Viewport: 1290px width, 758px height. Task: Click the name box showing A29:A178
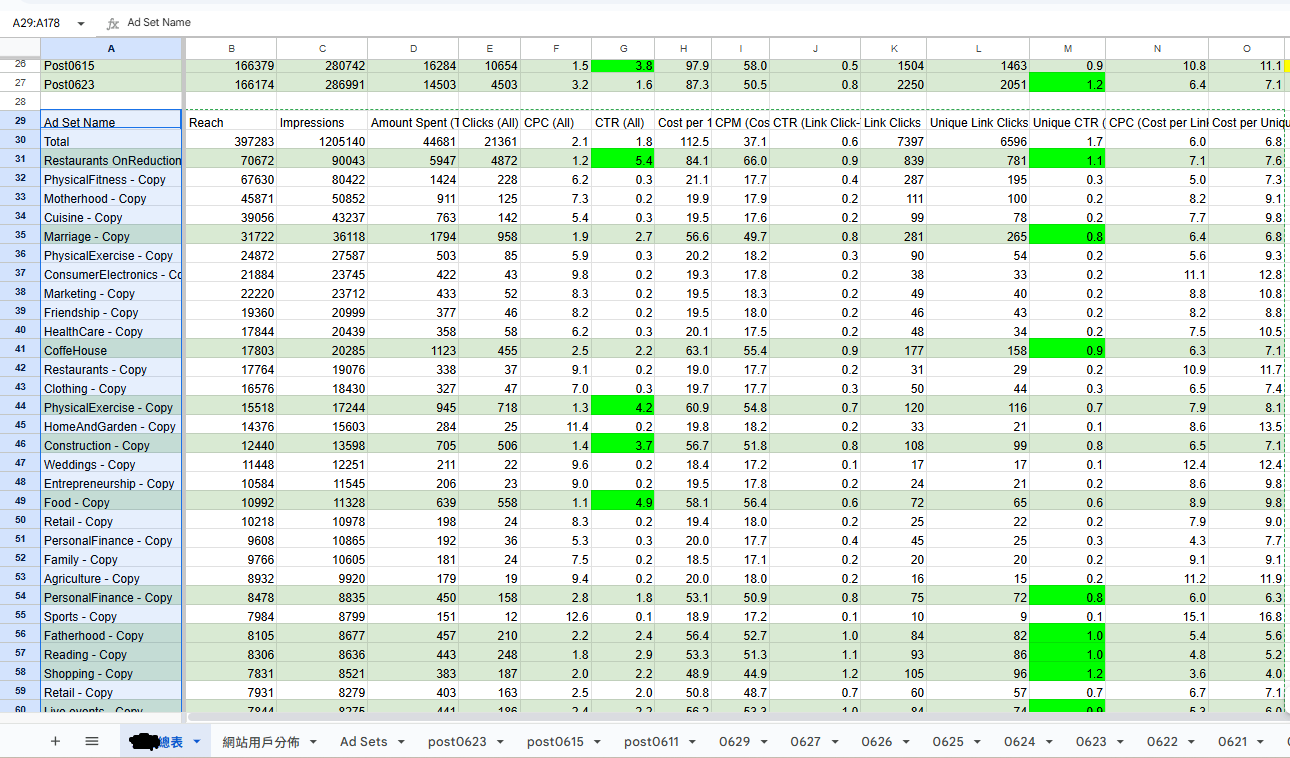point(40,23)
